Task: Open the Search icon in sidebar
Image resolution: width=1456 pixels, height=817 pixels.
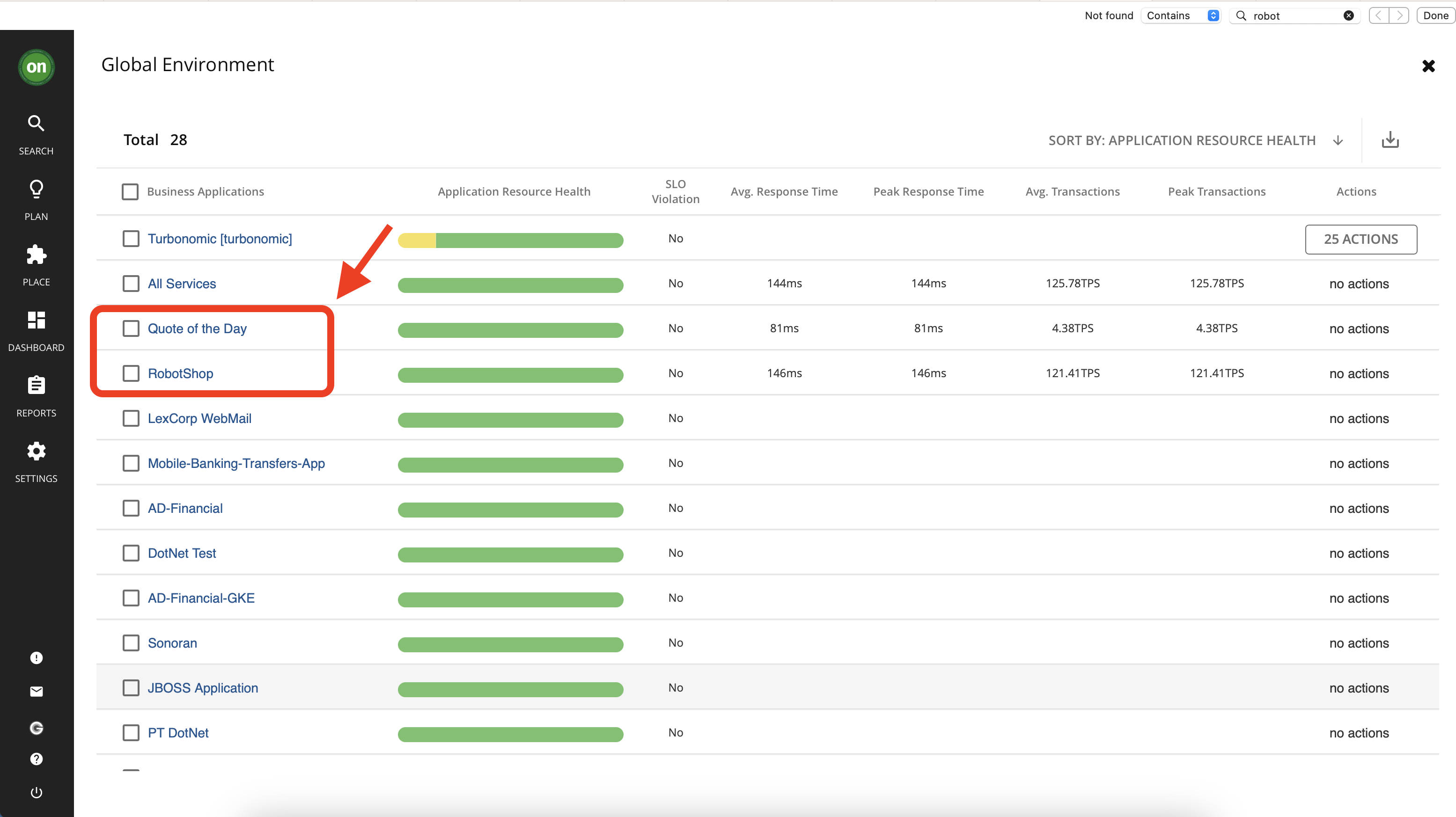Action: tap(36, 124)
